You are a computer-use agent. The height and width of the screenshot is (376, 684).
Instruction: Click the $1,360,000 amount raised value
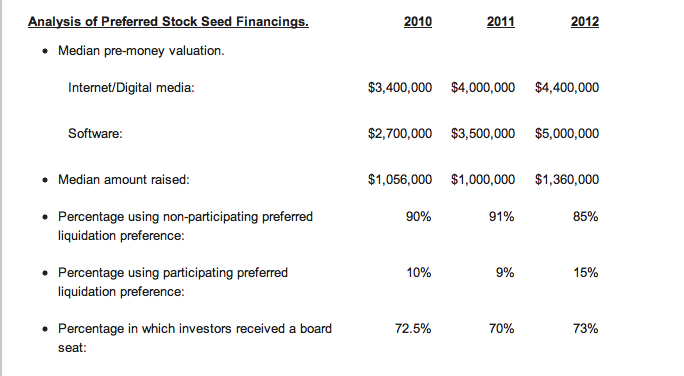tap(567, 180)
